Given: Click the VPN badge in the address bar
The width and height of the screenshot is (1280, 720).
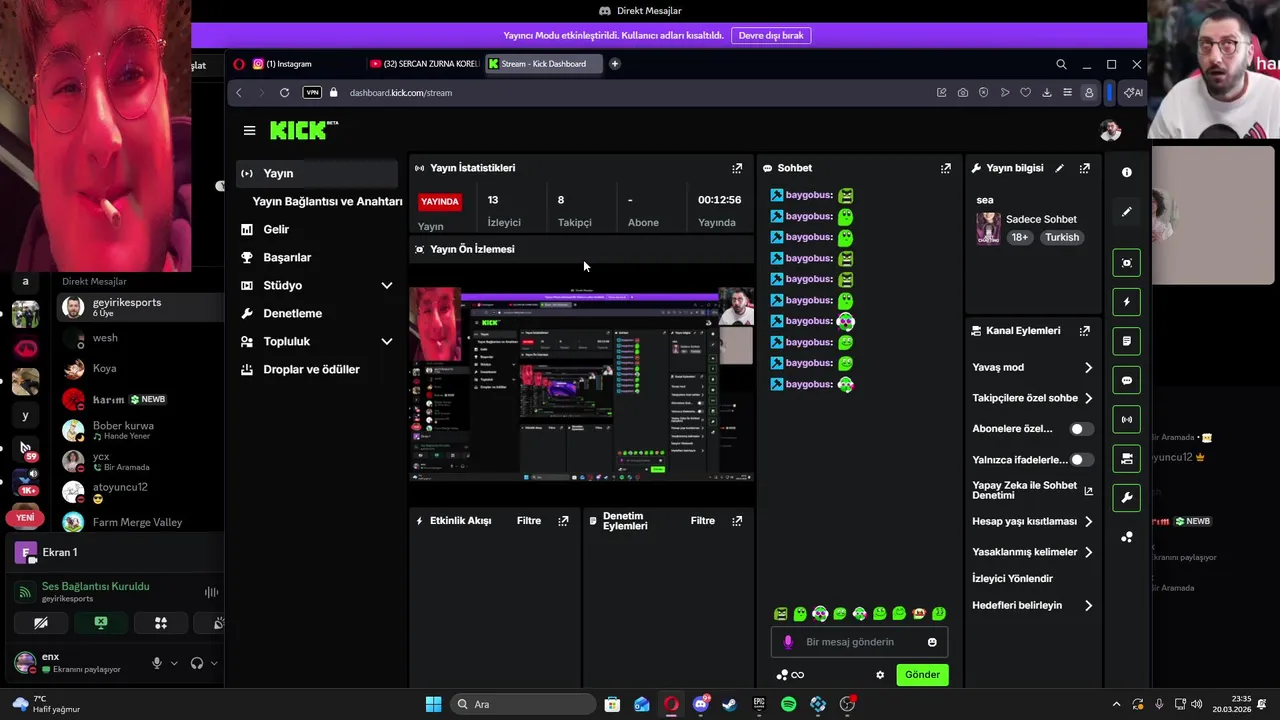Looking at the screenshot, I should tap(312, 92).
